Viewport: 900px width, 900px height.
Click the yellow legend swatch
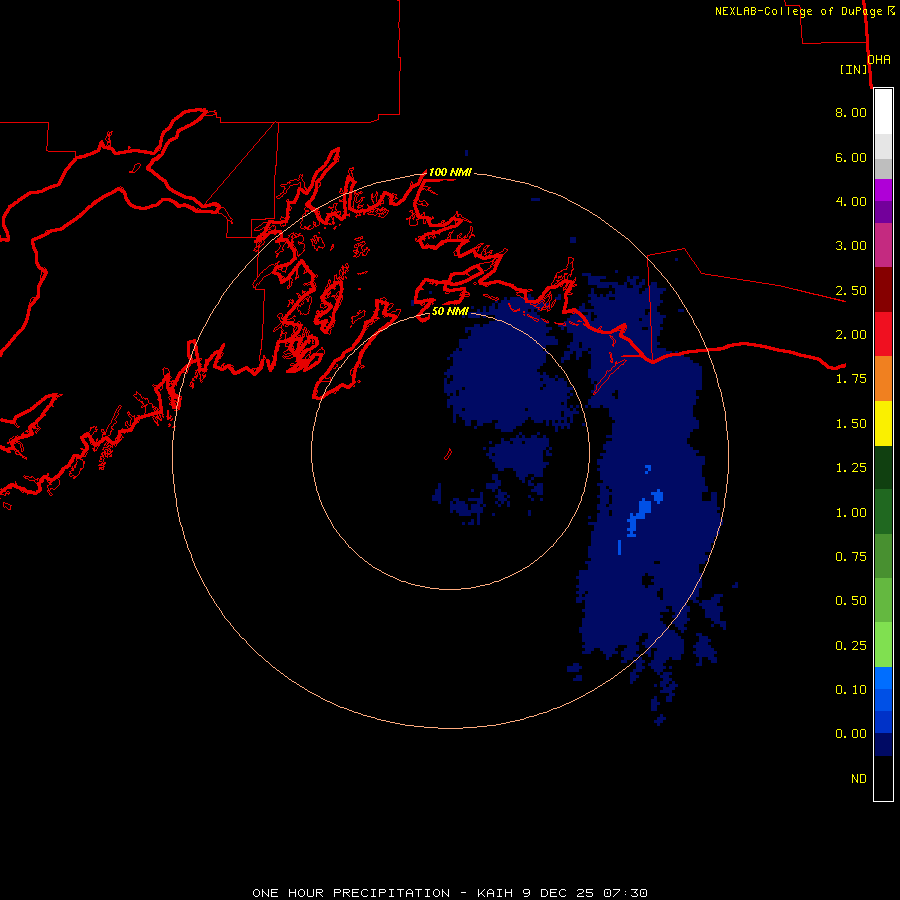click(x=883, y=424)
